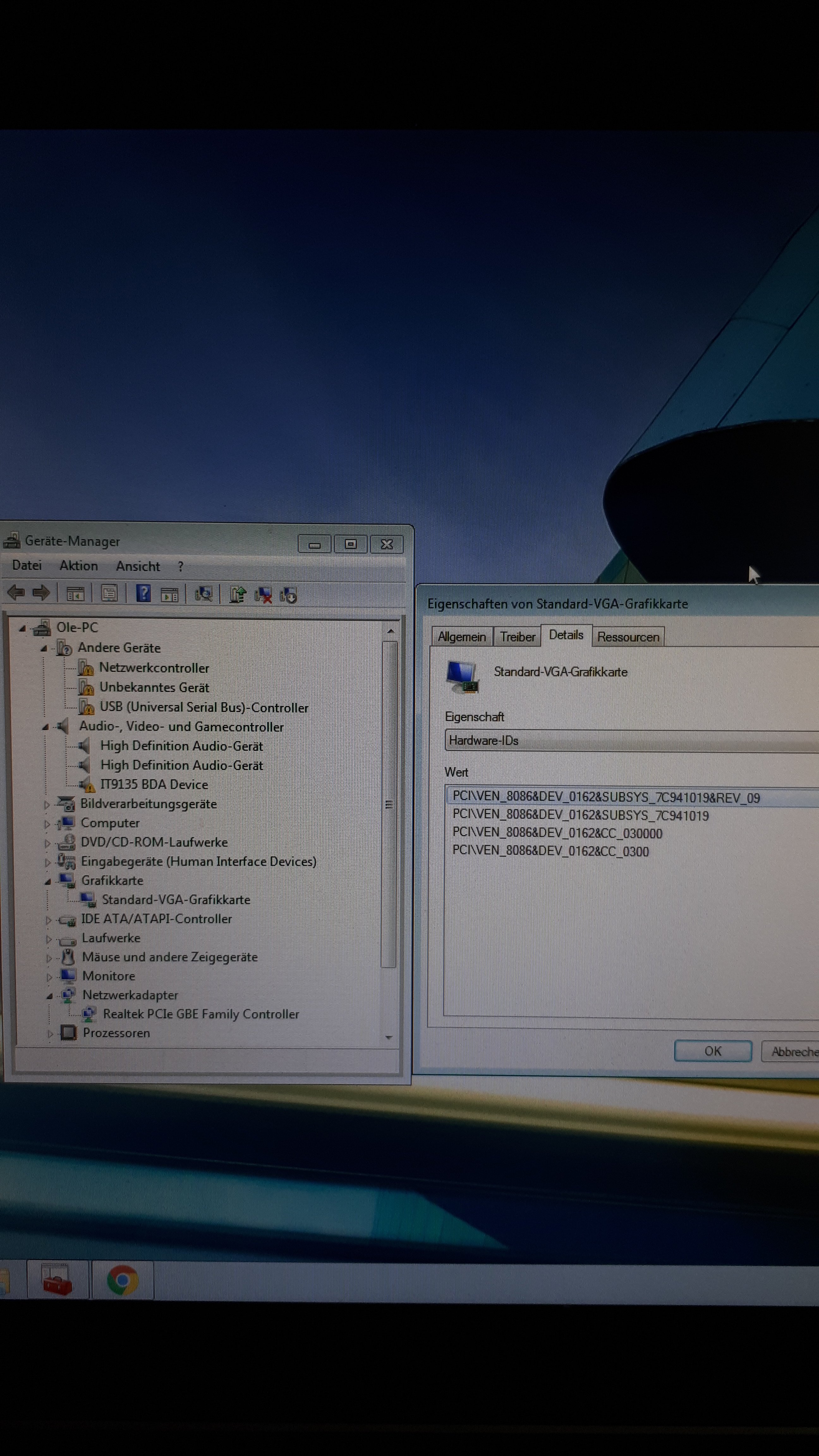Open Chrome from the taskbar
819x1456 pixels.
pos(122,1280)
